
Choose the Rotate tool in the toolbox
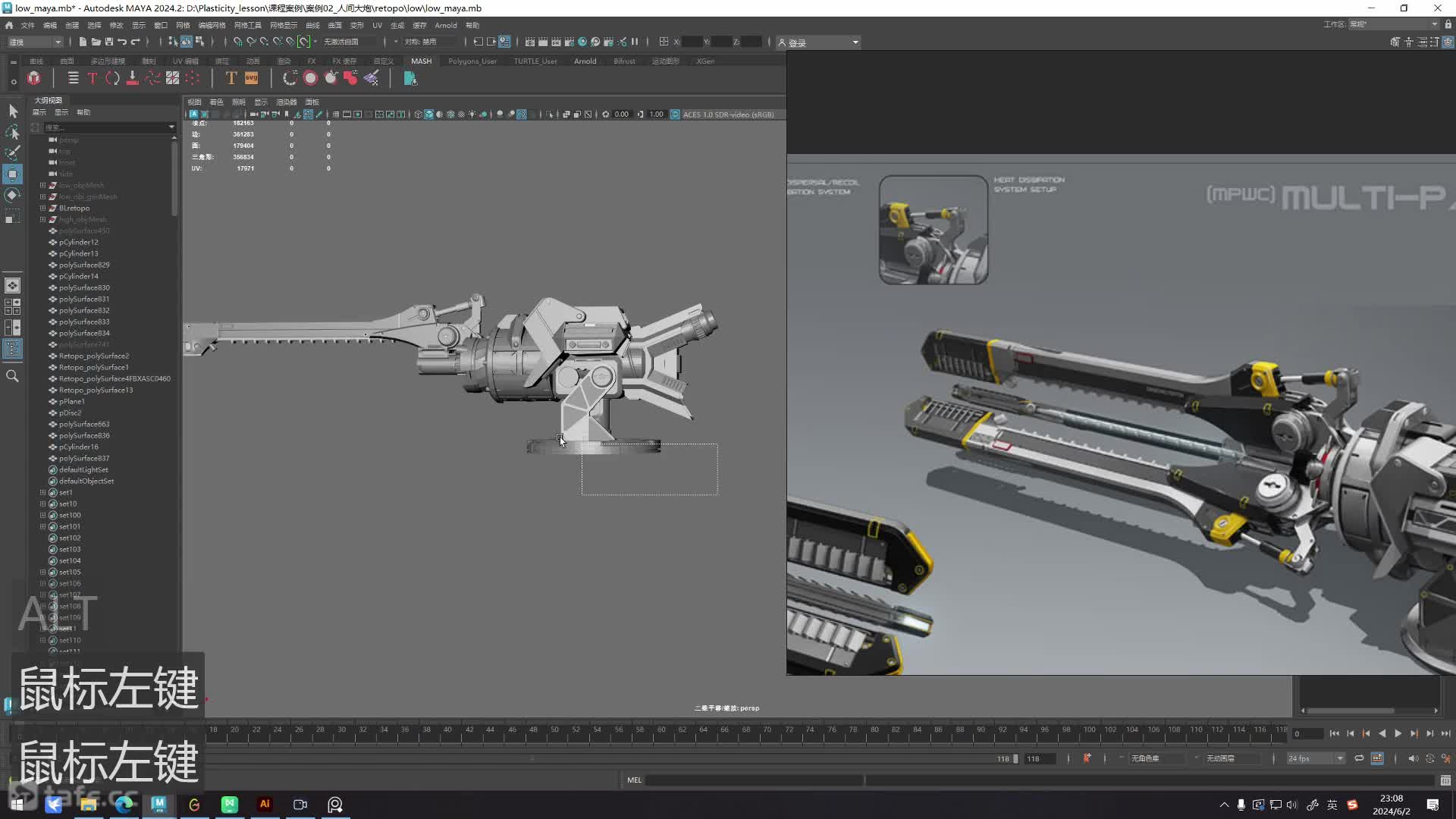(x=13, y=196)
